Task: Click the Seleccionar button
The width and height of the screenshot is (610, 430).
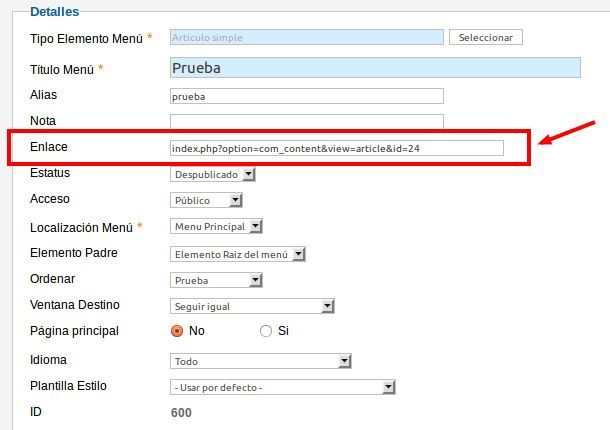Action: point(486,37)
